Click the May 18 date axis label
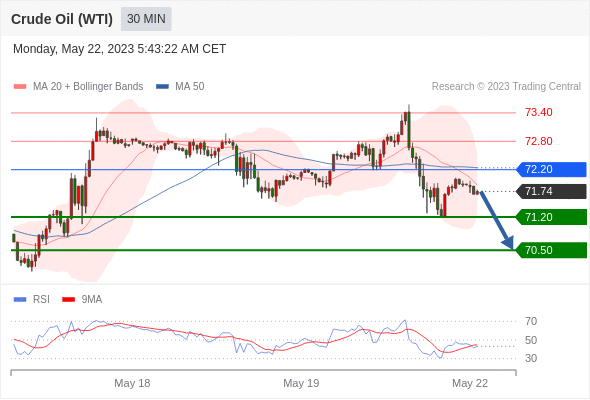 [132, 383]
